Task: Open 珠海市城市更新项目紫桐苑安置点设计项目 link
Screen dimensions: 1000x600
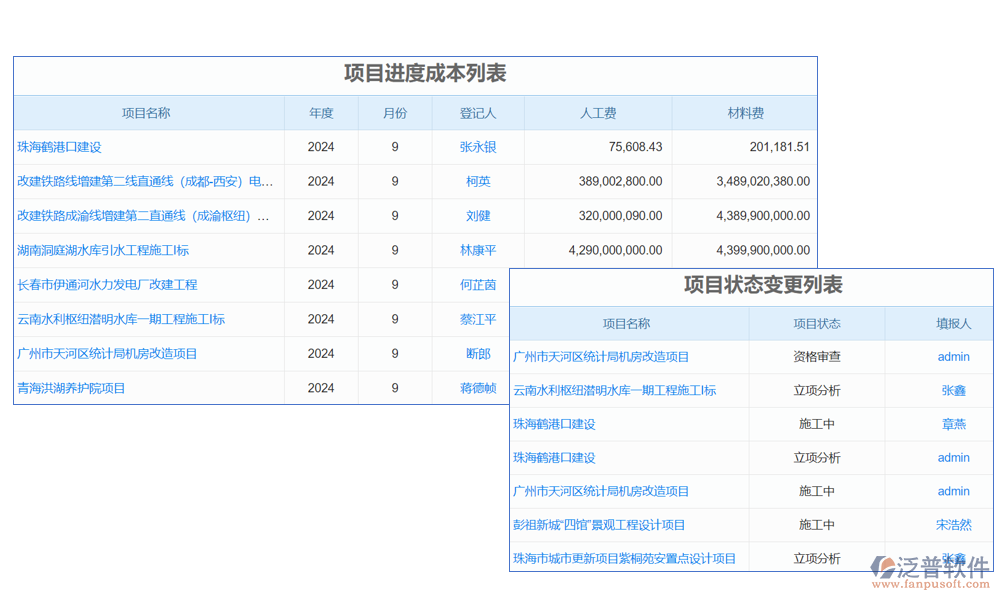Action: tap(624, 559)
